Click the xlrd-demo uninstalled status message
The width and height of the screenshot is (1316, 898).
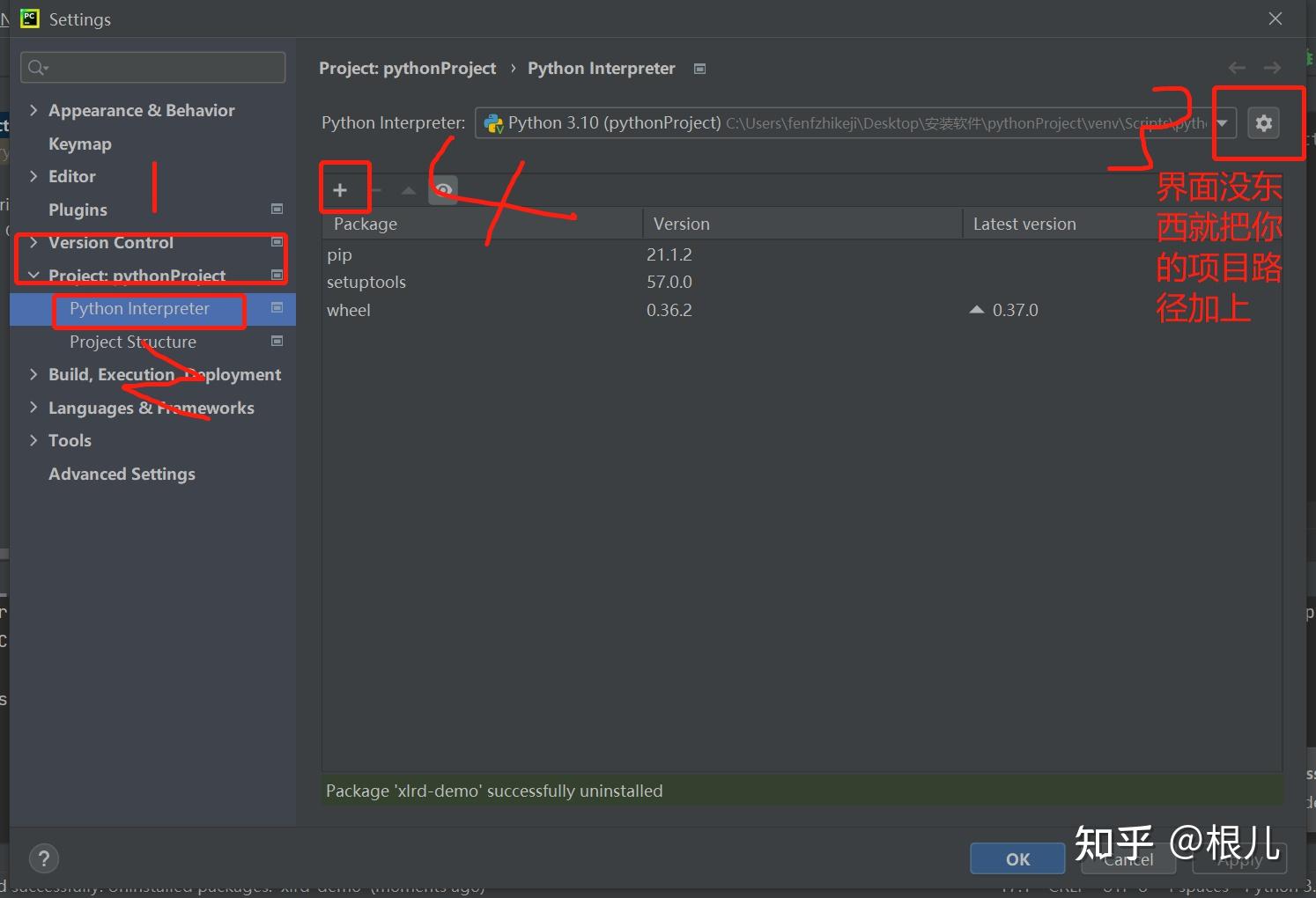click(494, 791)
